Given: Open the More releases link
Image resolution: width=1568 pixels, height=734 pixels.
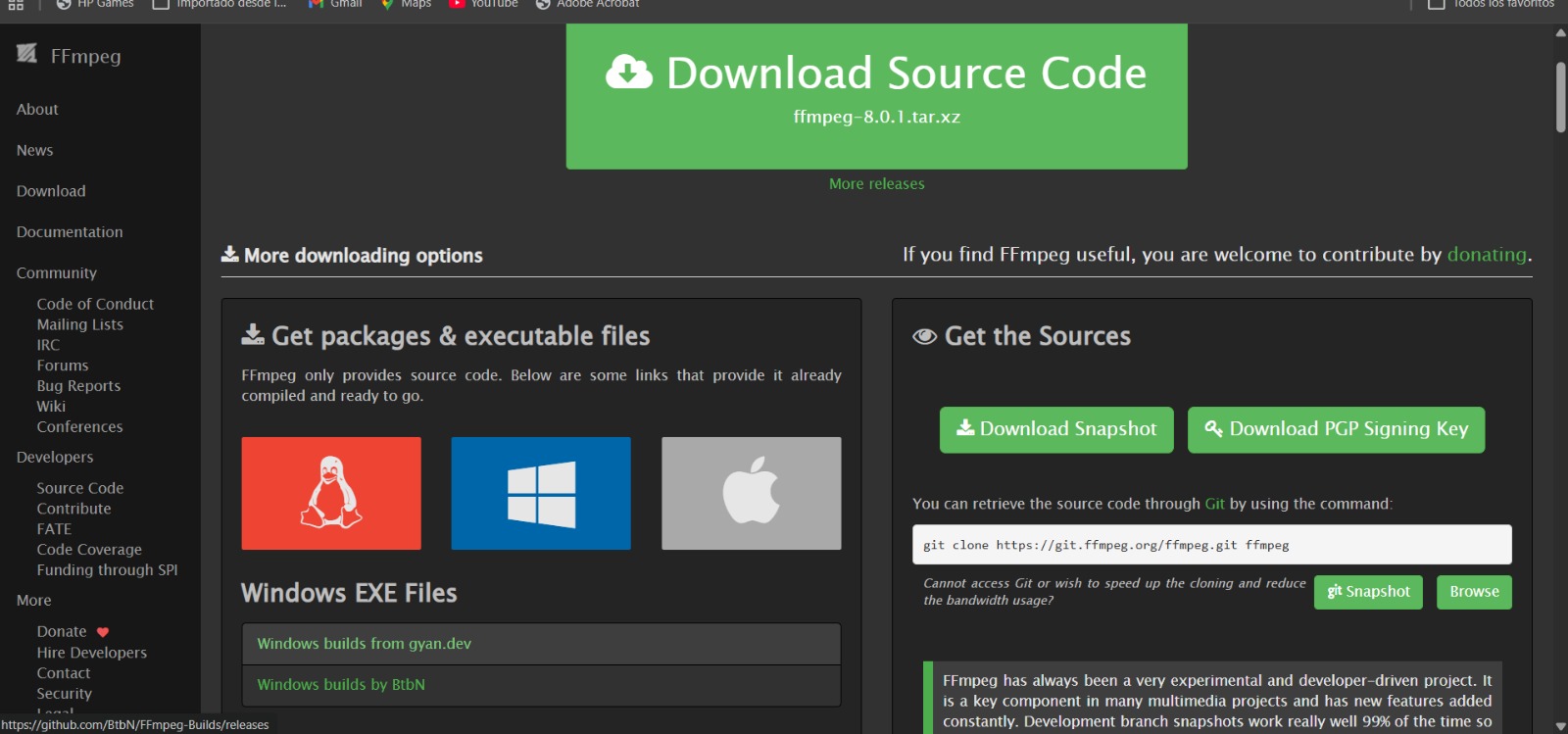Looking at the screenshot, I should (876, 184).
